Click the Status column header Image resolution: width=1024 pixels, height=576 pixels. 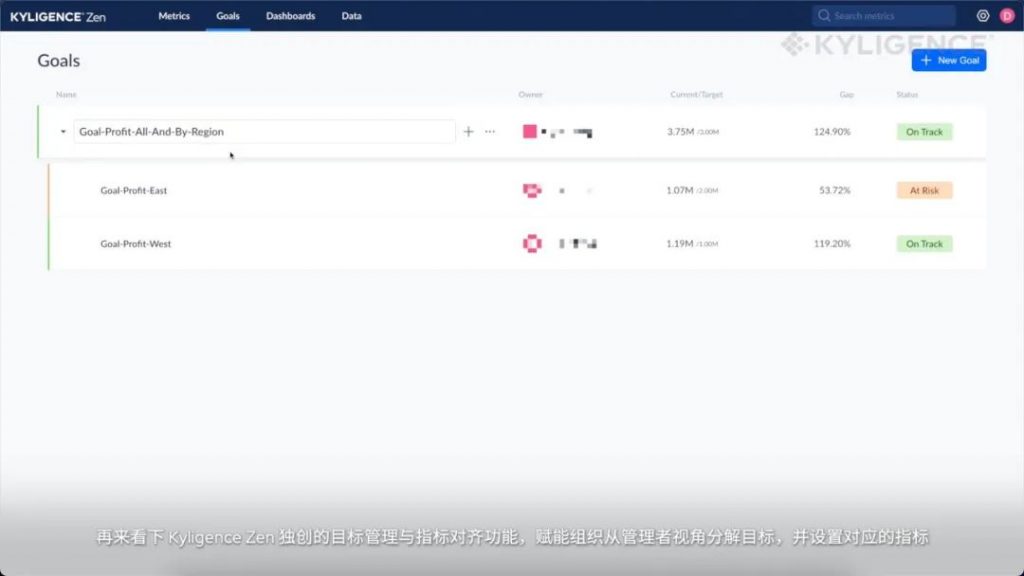(906, 94)
